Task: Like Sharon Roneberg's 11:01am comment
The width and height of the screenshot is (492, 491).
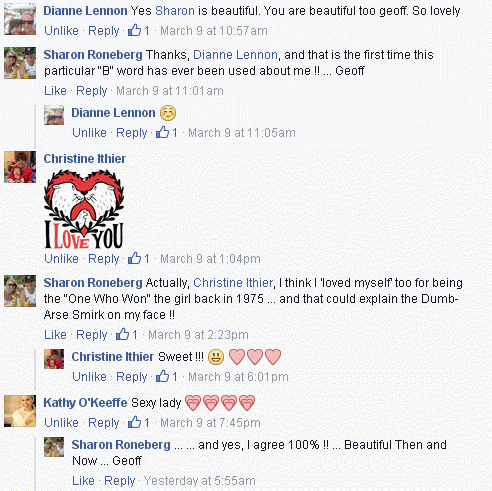Action: click(55, 91)
